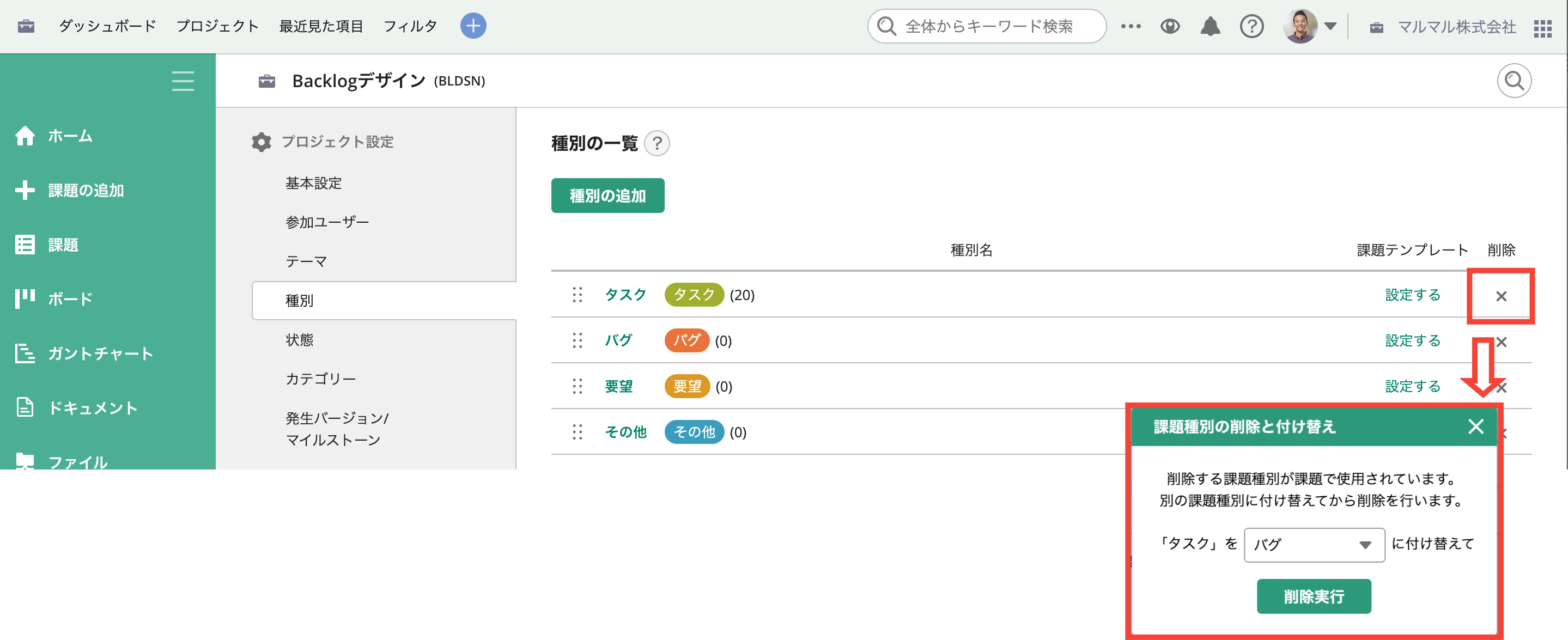Click the blue その他 color badge

[694, 432]
